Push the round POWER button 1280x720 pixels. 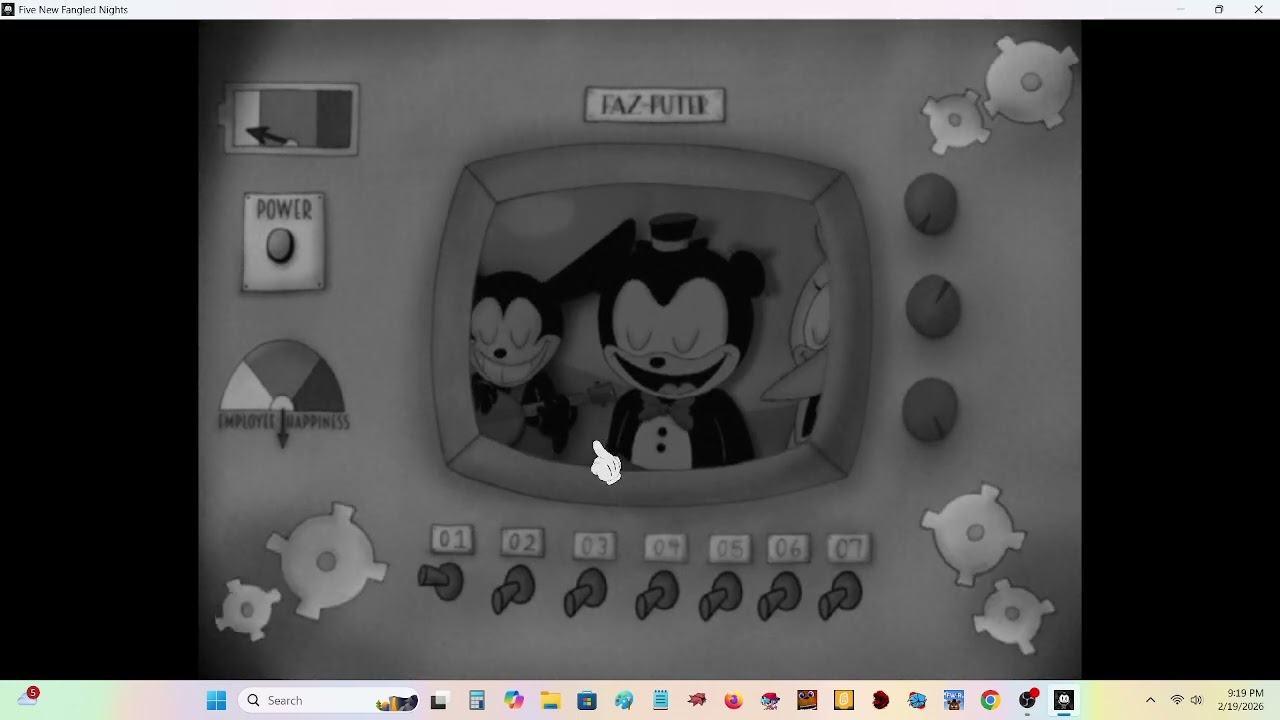[281, 246]
